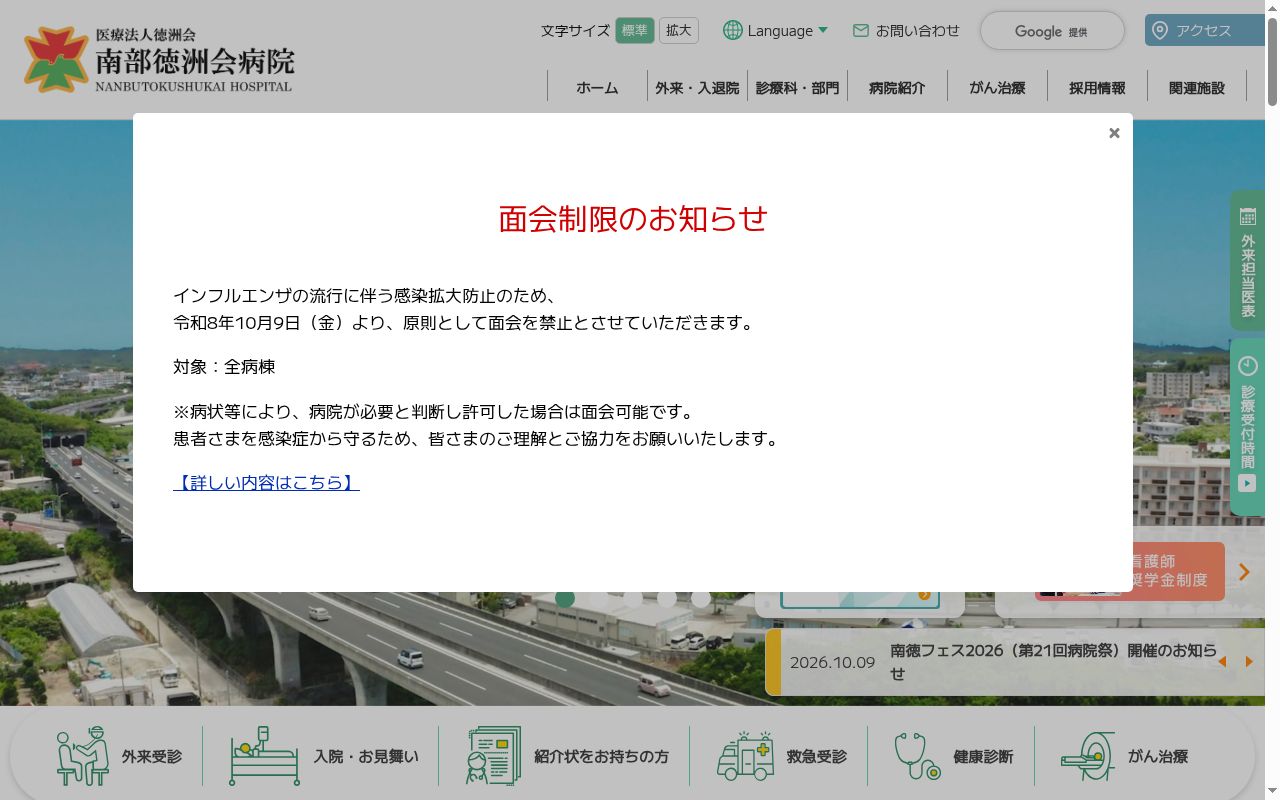Viewport: 1280px width, 800px height.
Task: Select the green active carousel dot
Action: [565, 599]
